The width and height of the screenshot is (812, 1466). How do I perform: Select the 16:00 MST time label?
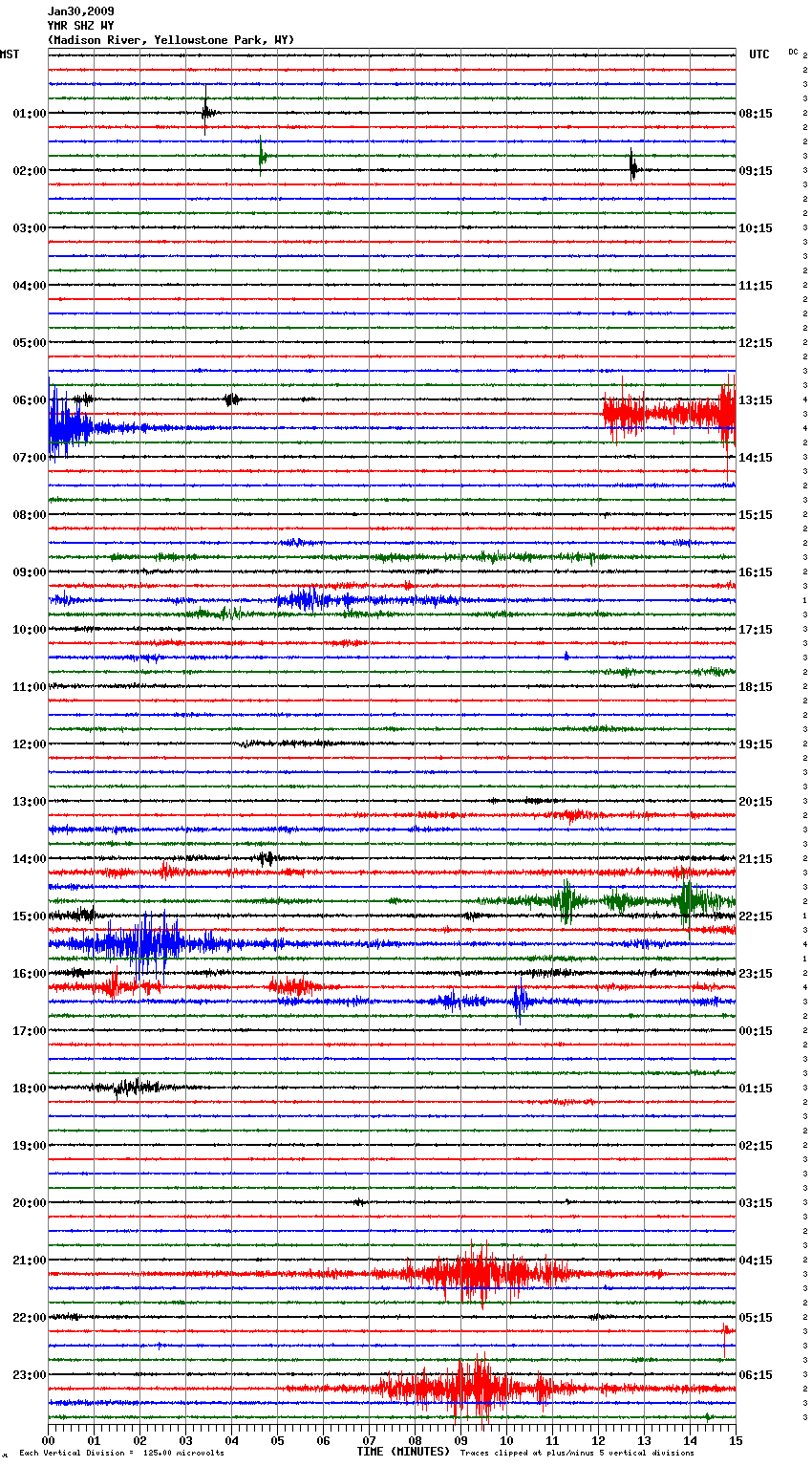pos(30,974)
